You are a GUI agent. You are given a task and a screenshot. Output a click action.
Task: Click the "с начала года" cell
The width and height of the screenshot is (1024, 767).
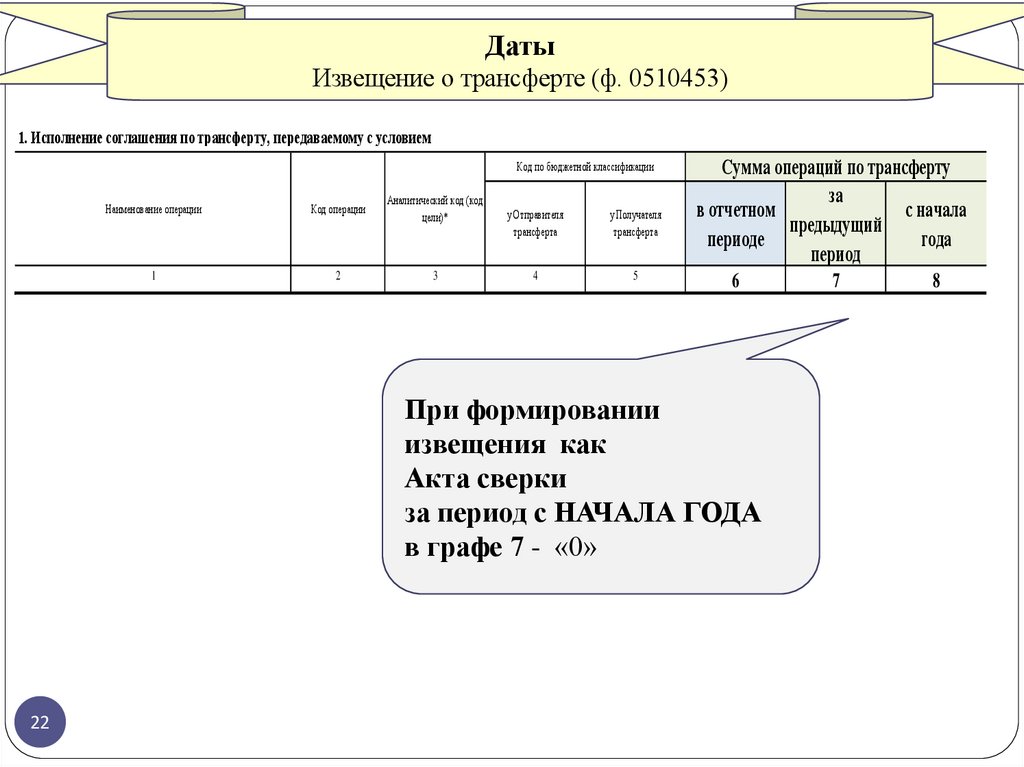pyautogui.click(x=936, y=223)
